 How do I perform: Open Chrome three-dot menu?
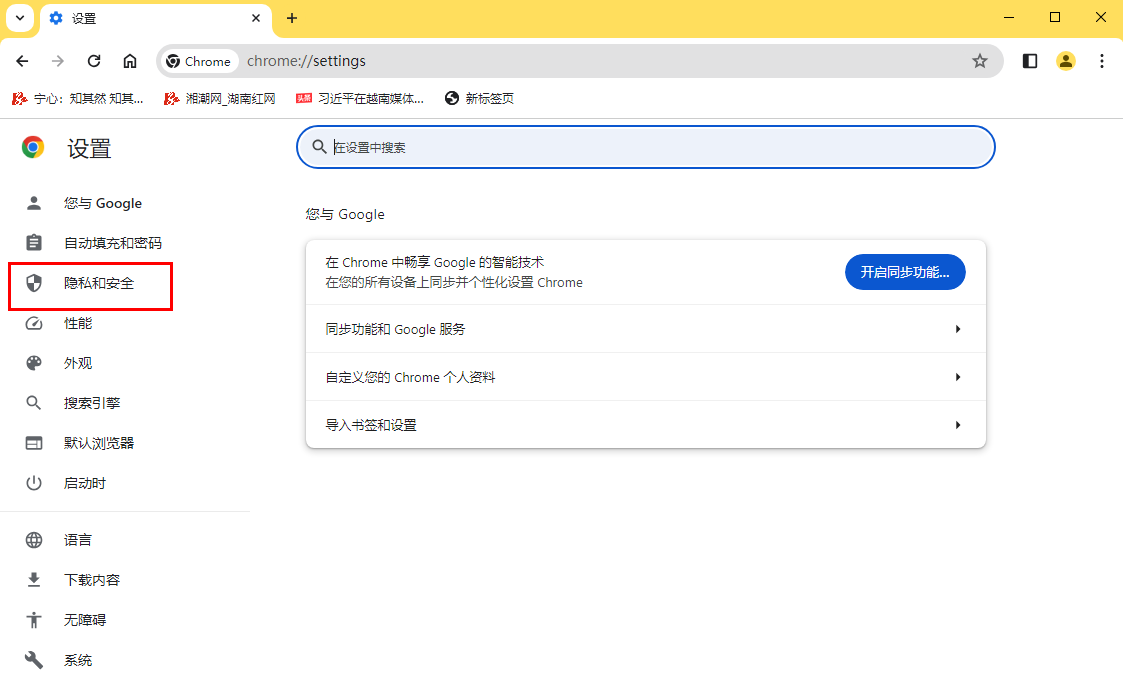tap(1102, 61)
